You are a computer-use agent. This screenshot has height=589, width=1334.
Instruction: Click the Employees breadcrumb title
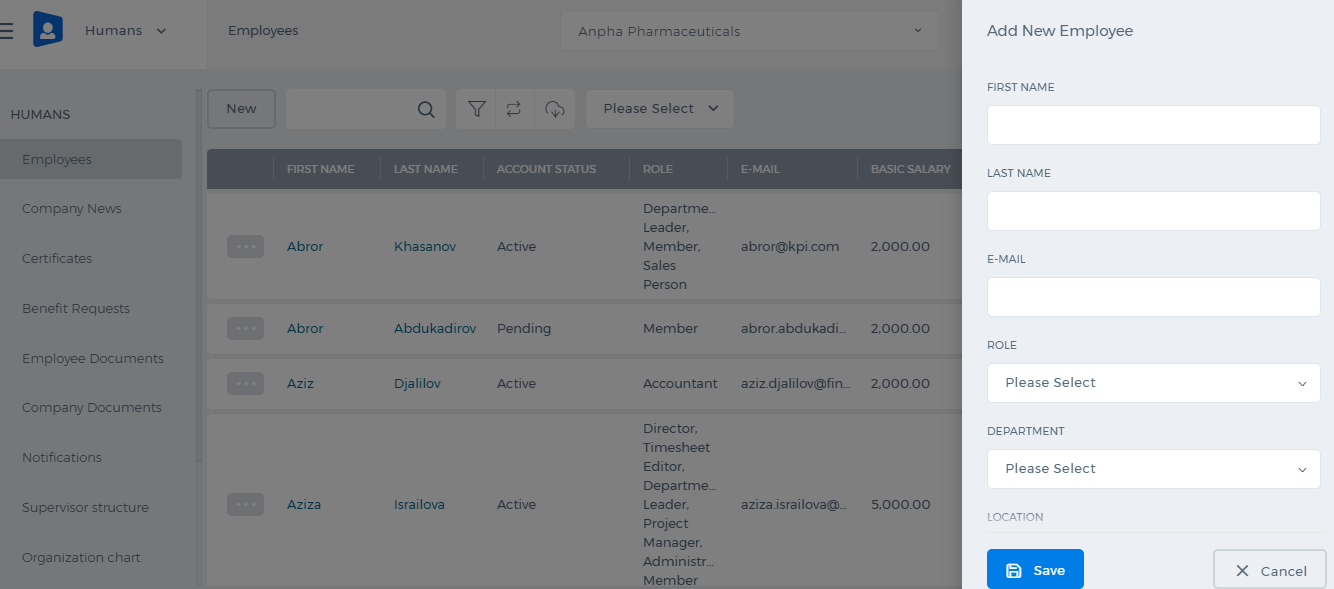pos(263,31)
